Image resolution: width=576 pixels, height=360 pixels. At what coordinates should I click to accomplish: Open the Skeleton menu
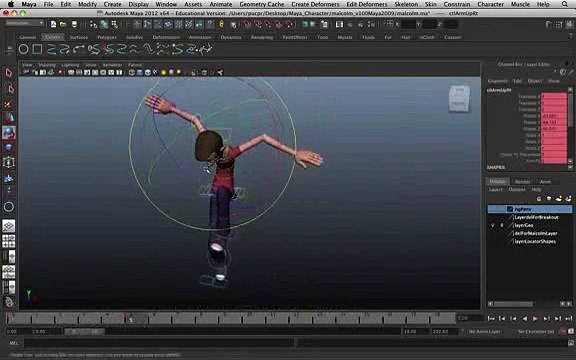[406, 4]
